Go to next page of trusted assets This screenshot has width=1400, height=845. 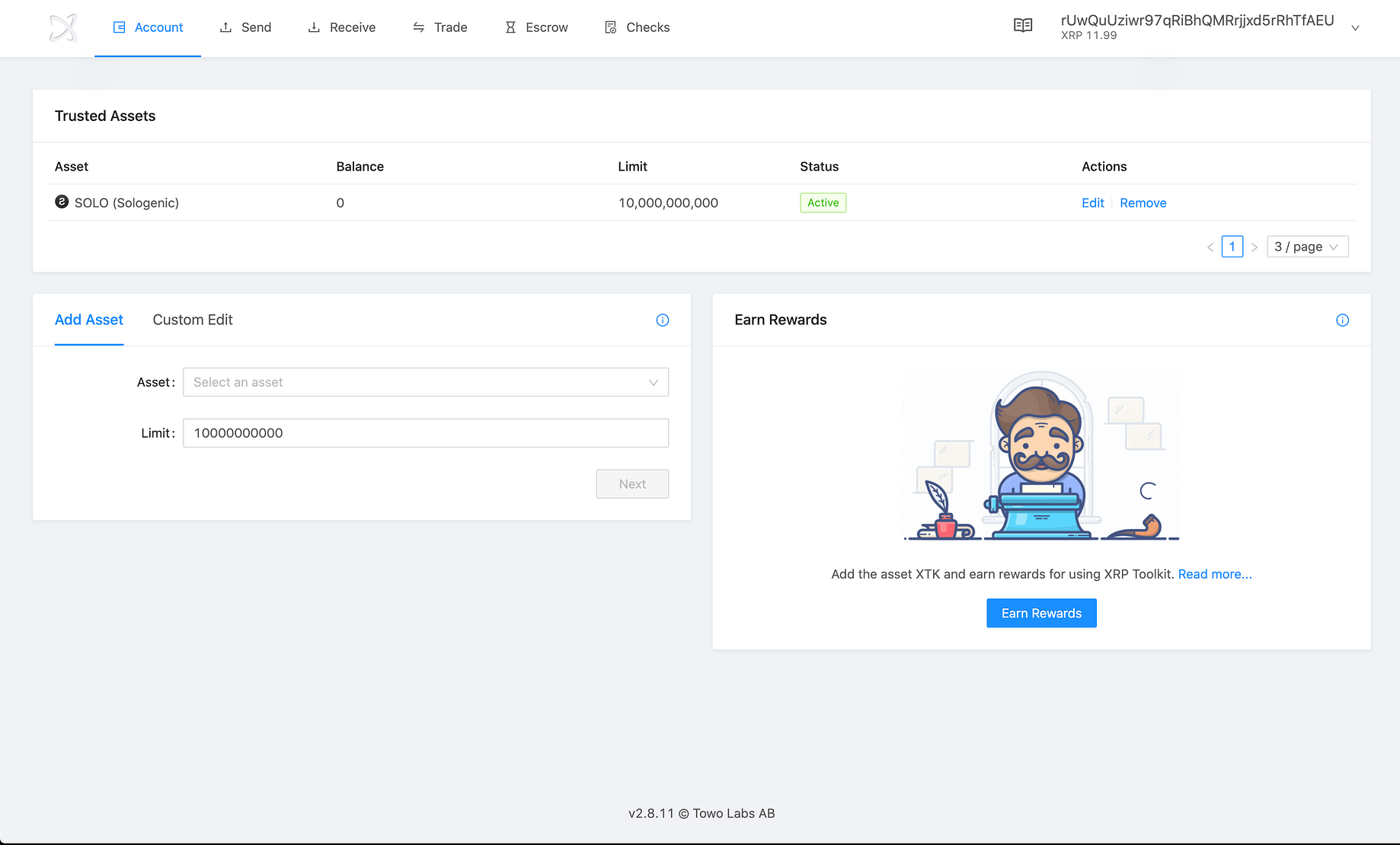coord(1255,247)
